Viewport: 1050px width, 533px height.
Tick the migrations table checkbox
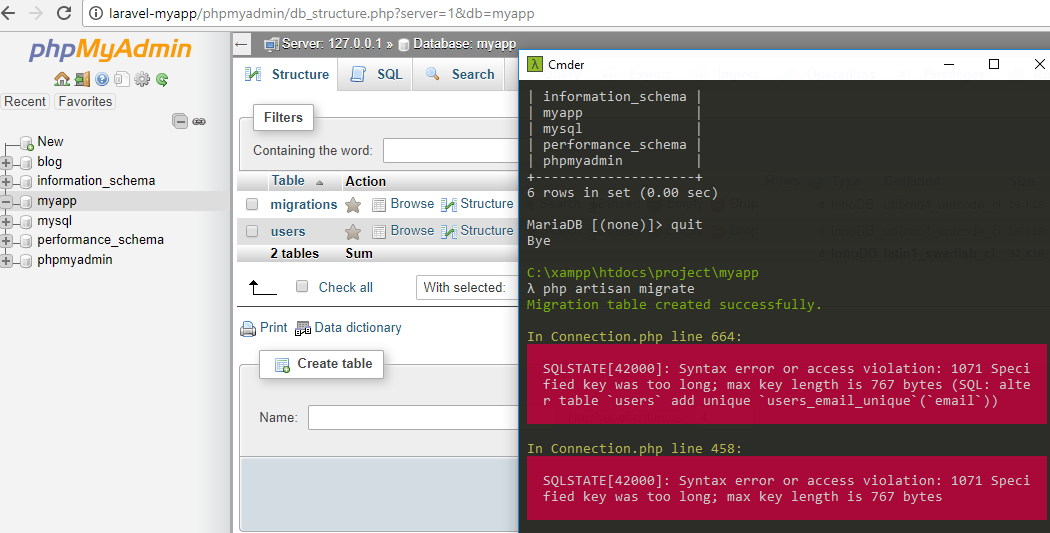click(x=252, y=204)
